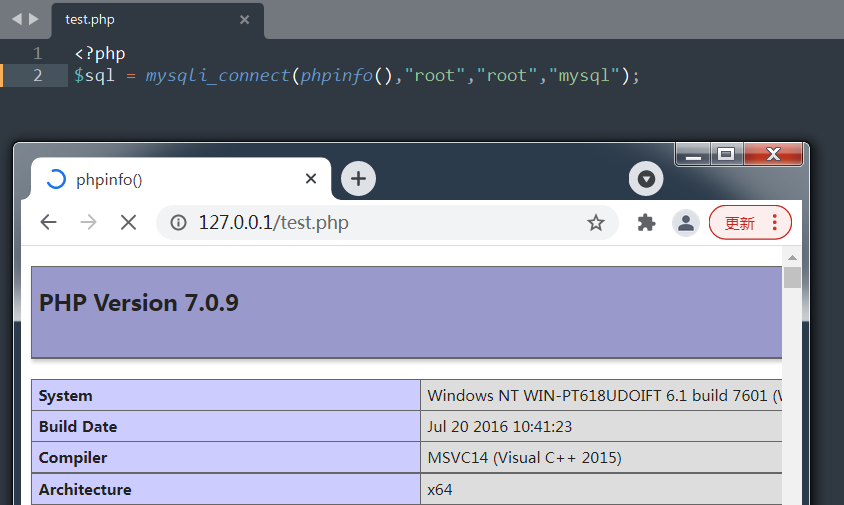Bookmark this page with star icon
The image size is (844, 505).
(x=596, y=222)
